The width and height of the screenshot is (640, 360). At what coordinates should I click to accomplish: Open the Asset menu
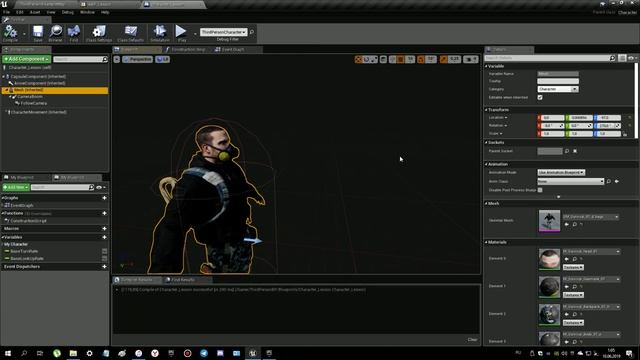click(x=35, y=12)
